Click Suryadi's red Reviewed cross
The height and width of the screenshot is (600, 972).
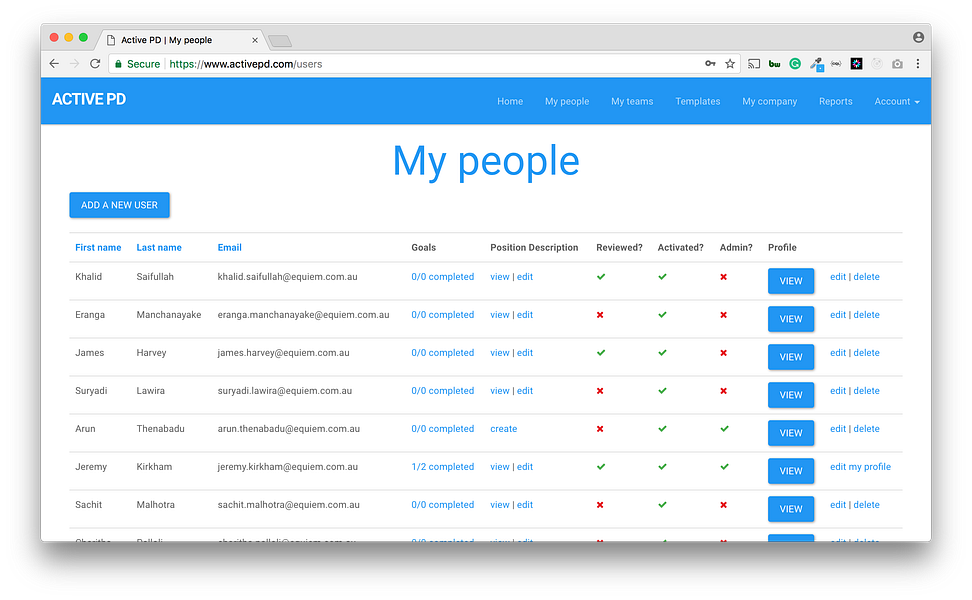pyautogui.click(x=600, y=391)
